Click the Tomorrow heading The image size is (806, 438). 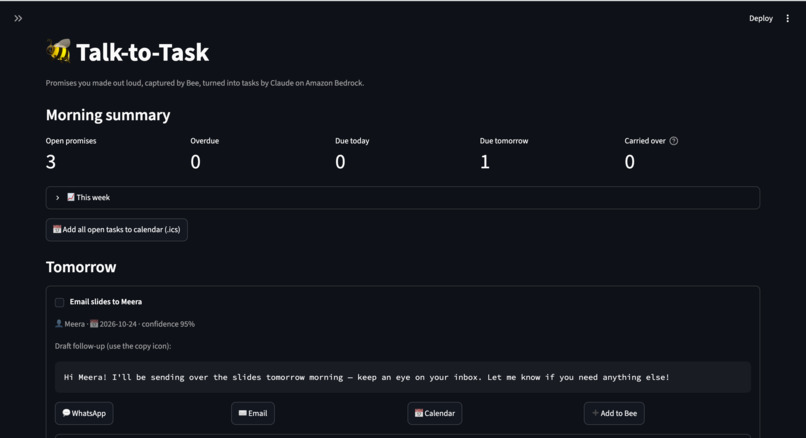[x=81, y=267]
